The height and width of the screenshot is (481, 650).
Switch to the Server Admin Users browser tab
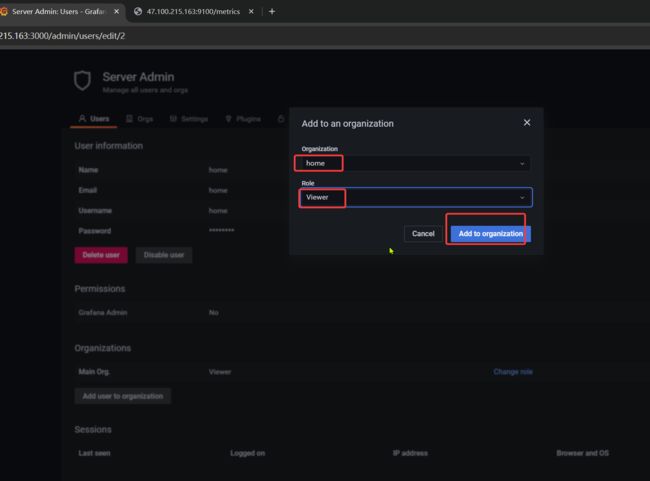click(x=61, y=12)
